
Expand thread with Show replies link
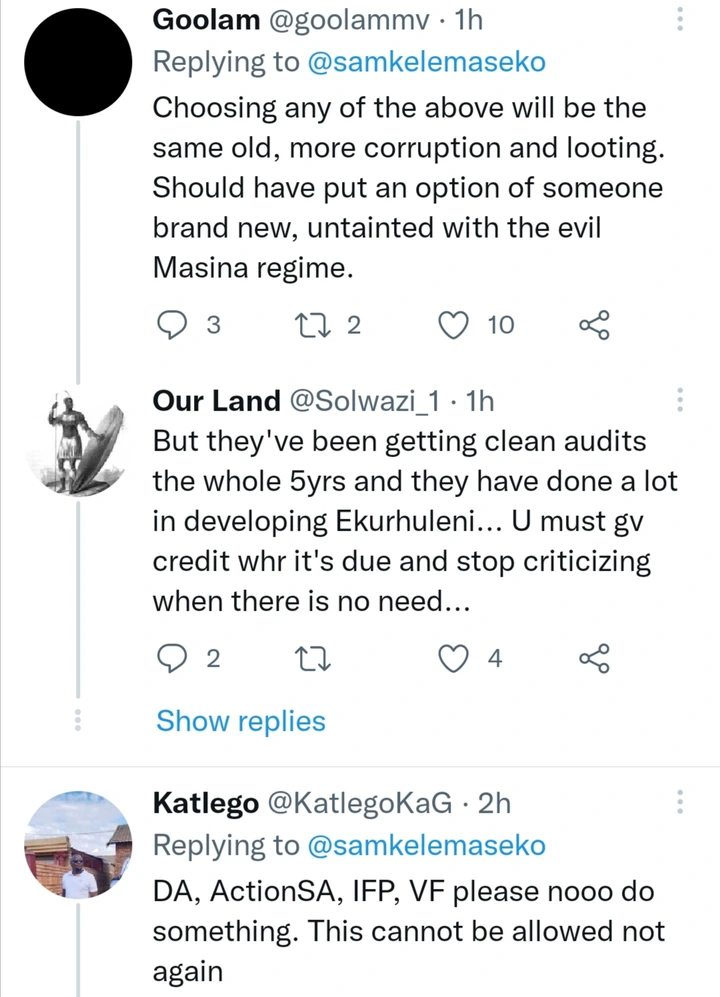(240, 721)
